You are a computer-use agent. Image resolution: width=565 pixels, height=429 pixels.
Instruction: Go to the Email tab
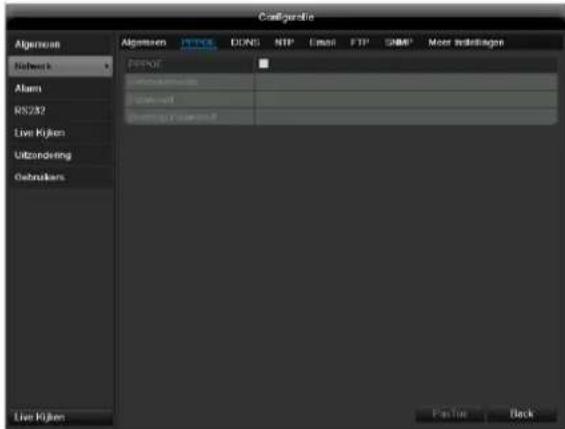tap(322, 43)
